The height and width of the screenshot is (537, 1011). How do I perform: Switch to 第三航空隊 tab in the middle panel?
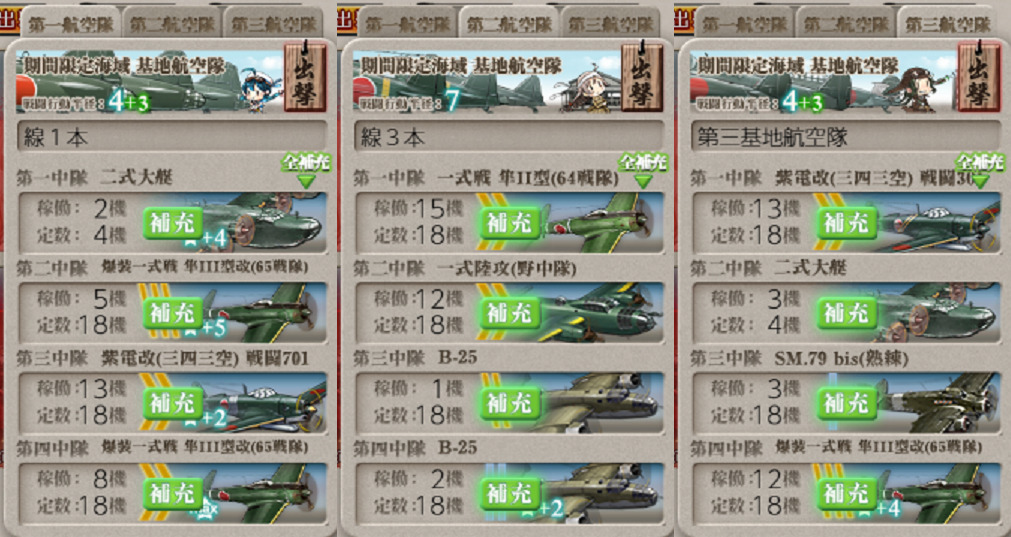point(610,24)
